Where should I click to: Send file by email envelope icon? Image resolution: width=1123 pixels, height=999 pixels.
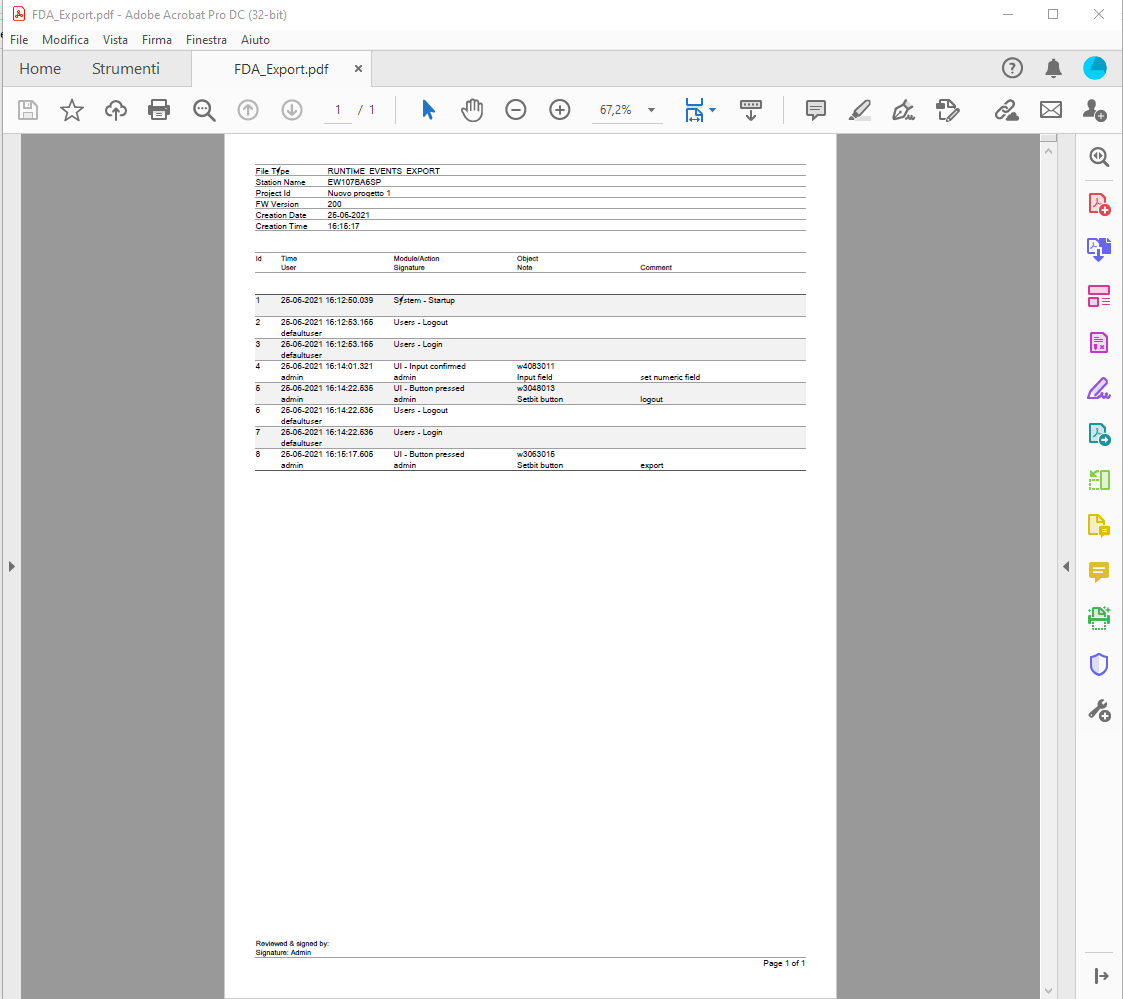pyautogui.click(x=1050, y=110)
